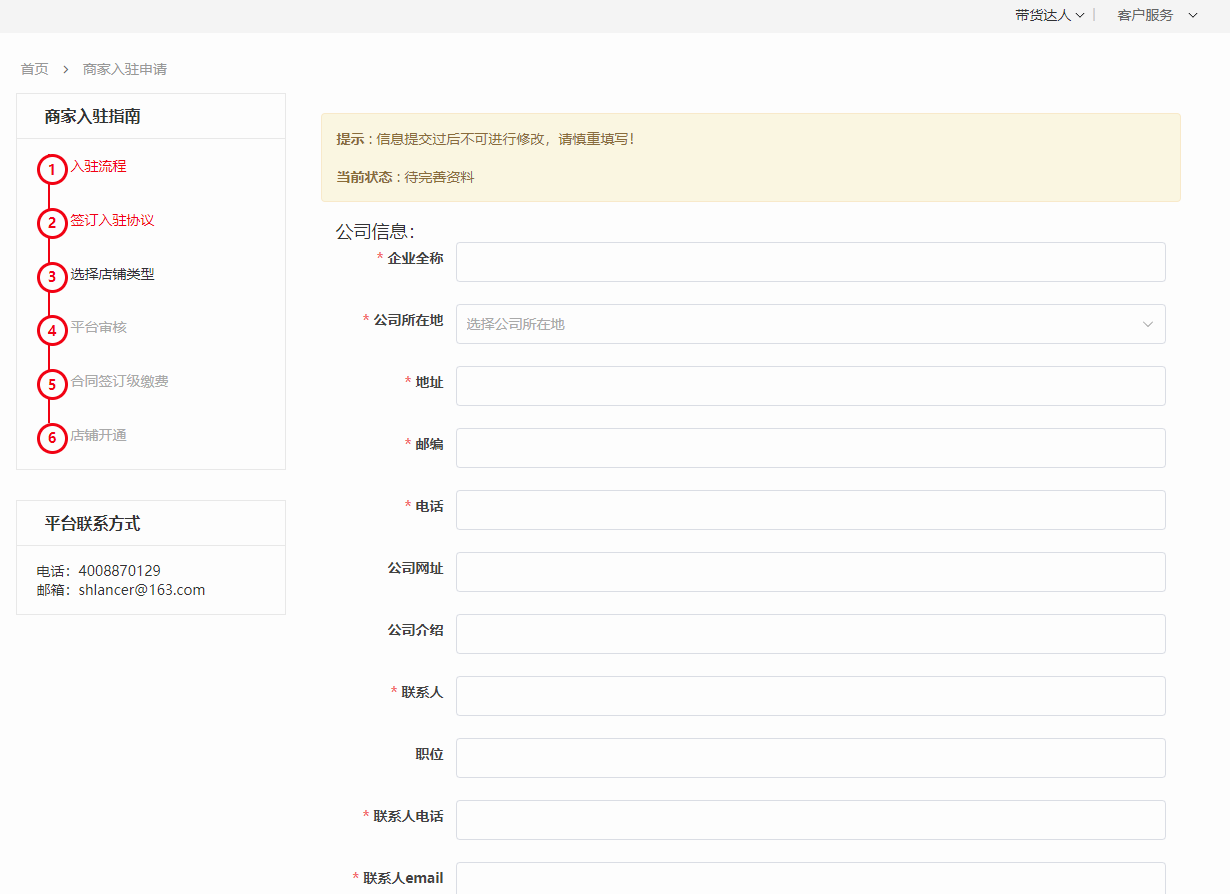
Task: Select the 选择店铺类型 step
Action: click(x=112, y=274)
